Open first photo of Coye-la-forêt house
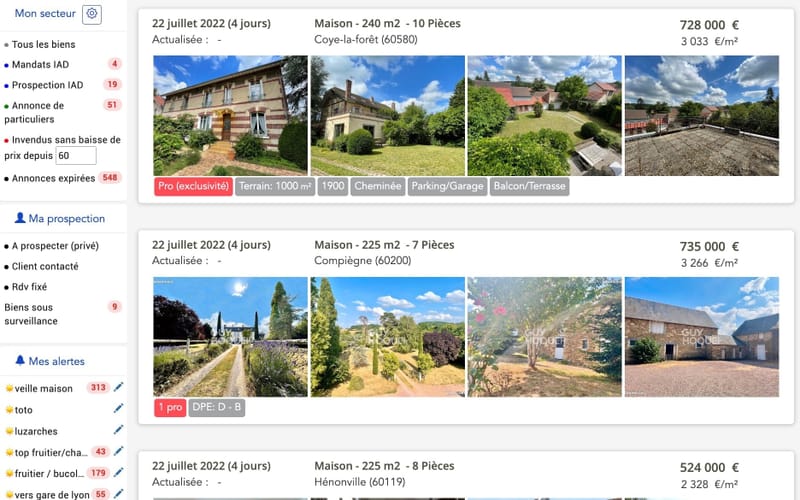Image resolution: width=800 pixels, height=500 pixels. point(231,116)
